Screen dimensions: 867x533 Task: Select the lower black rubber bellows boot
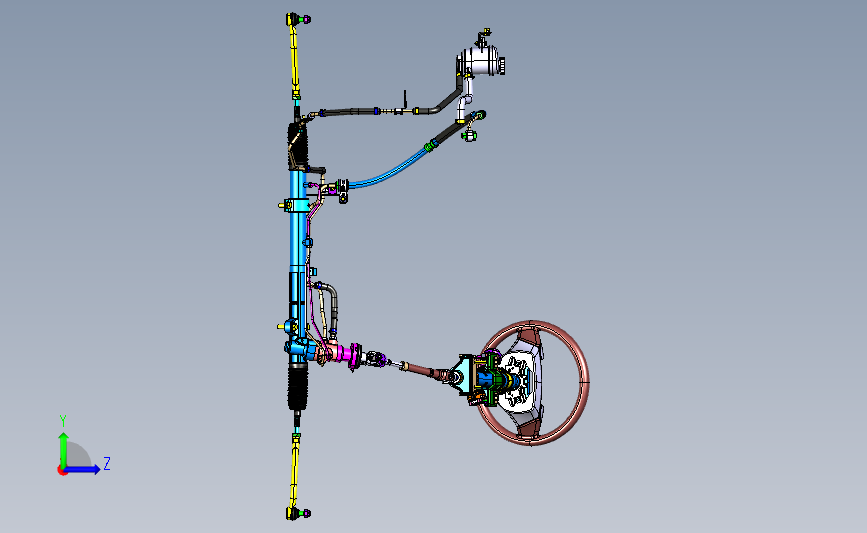pyautogui.click(x=297, y=388)
